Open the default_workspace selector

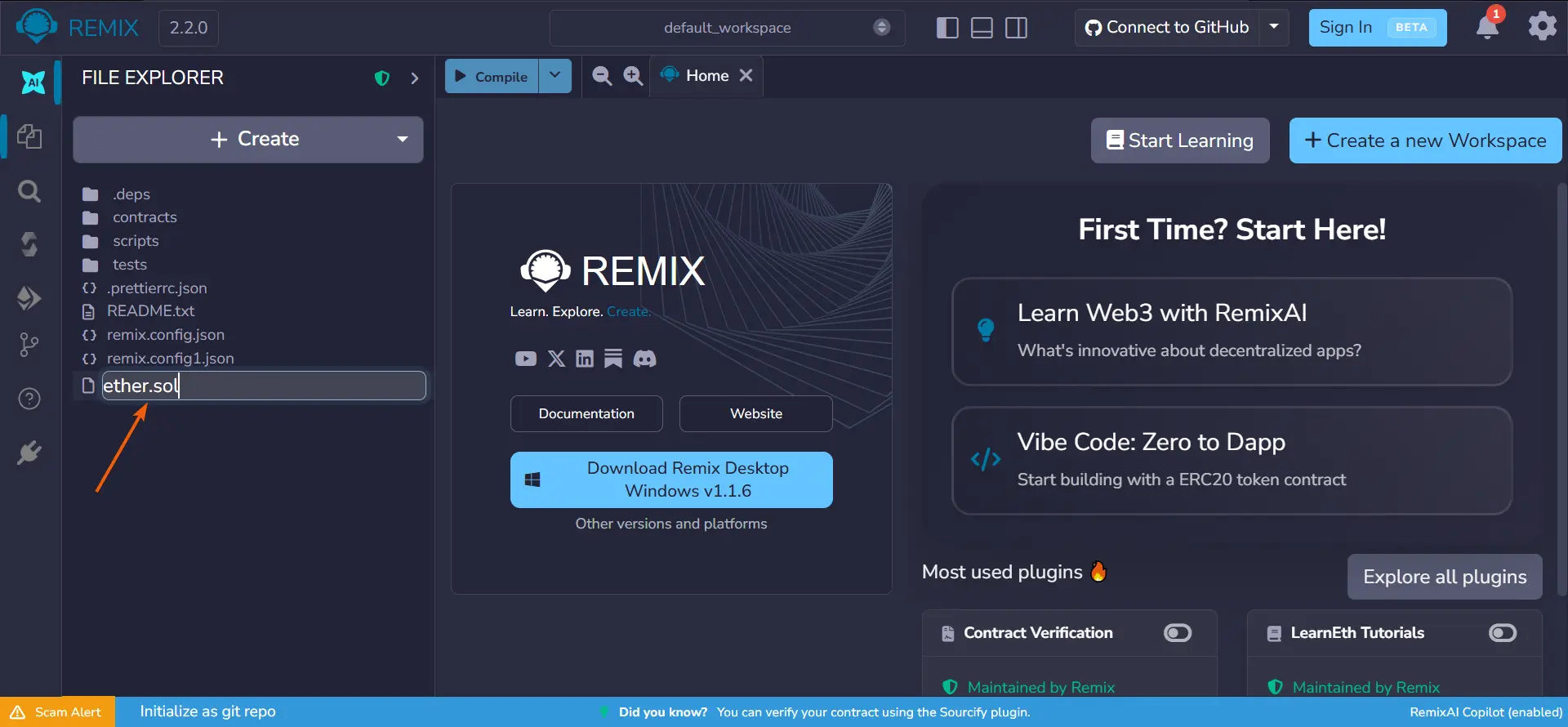[x=727, y=28]
